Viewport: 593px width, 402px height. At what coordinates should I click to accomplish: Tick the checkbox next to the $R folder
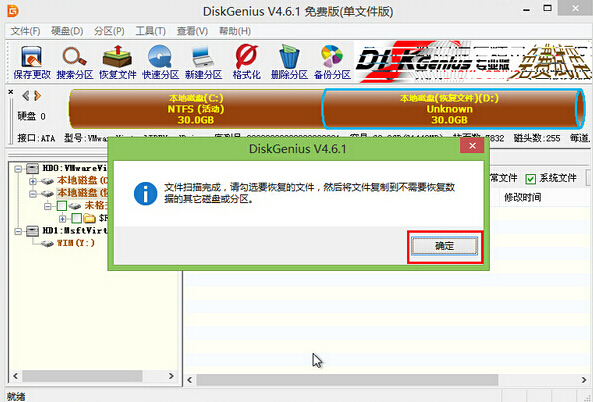pyautogui.click(x=76, y=218)
